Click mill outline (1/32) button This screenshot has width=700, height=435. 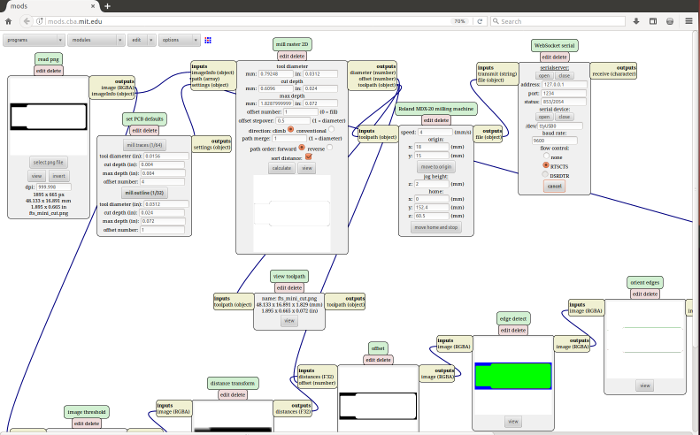click(x=144, y=193)
